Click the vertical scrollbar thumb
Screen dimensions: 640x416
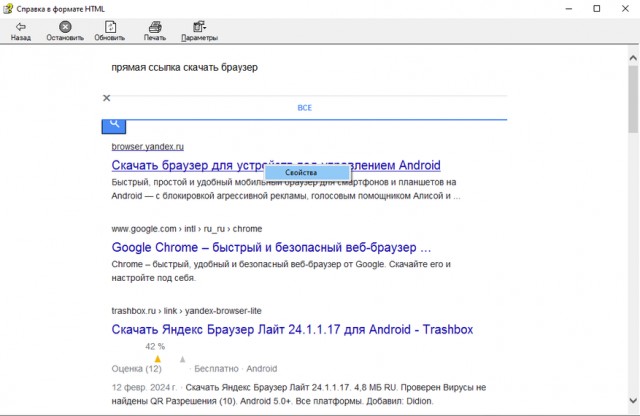click(633, 99)
